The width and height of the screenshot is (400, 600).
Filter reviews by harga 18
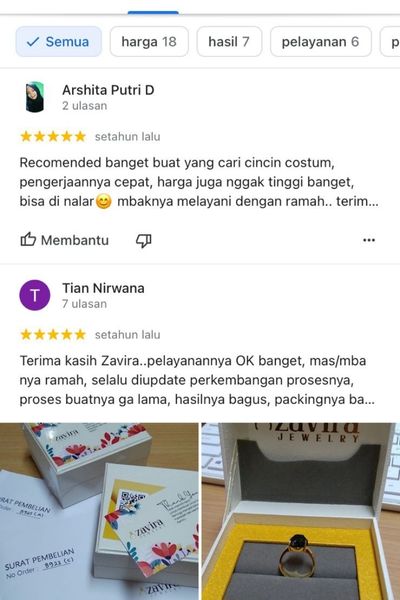click(149, 42)
